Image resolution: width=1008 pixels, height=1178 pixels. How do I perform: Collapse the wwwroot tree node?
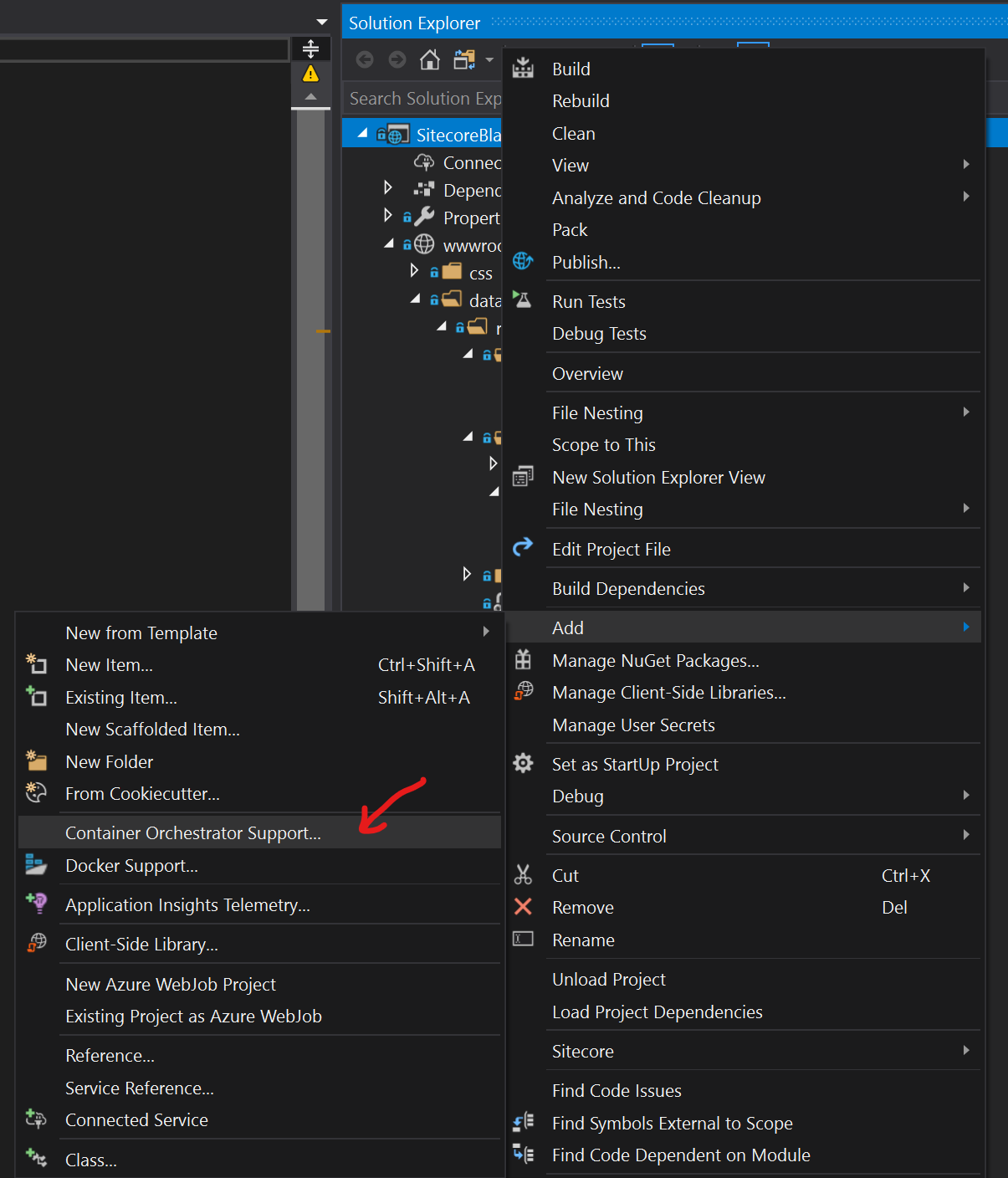[x=388, y=243]
